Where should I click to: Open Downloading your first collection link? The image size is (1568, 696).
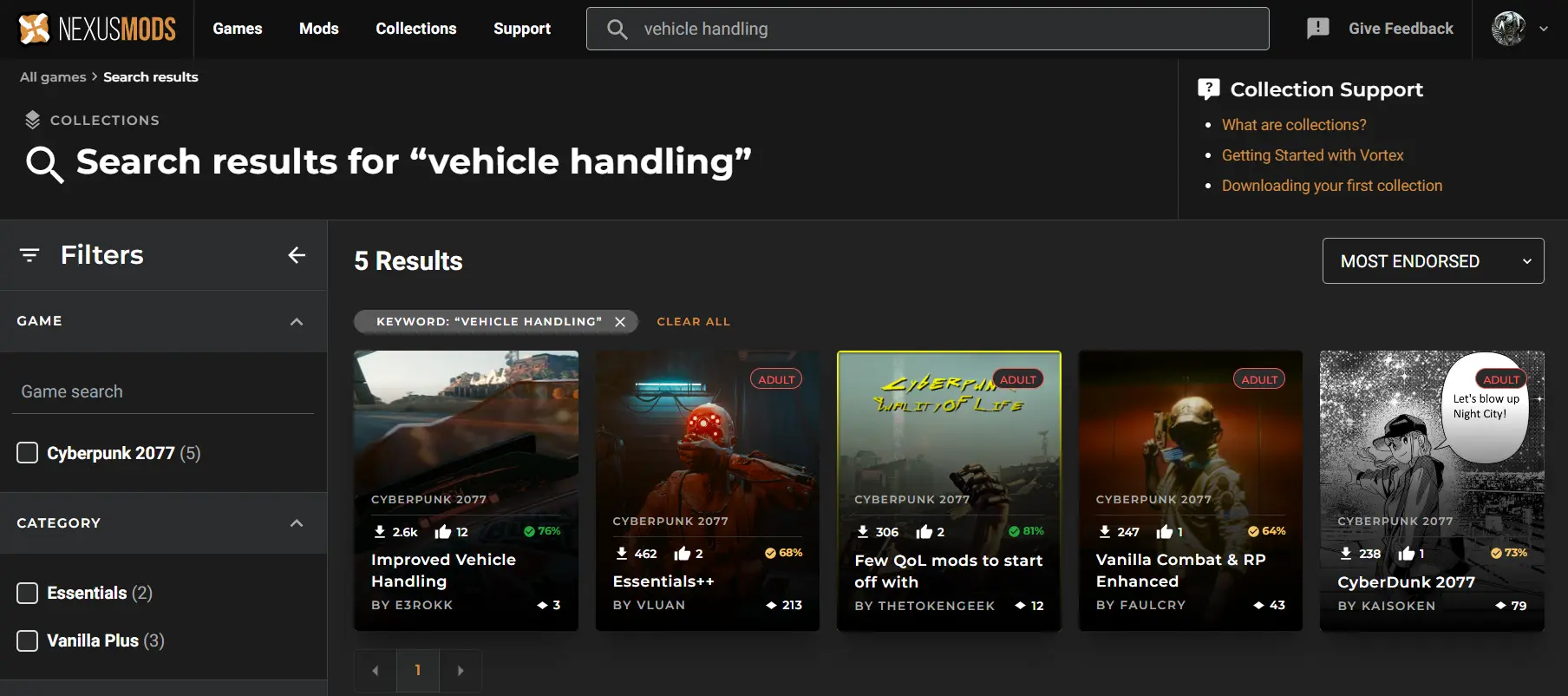[x=1332, y=186]
